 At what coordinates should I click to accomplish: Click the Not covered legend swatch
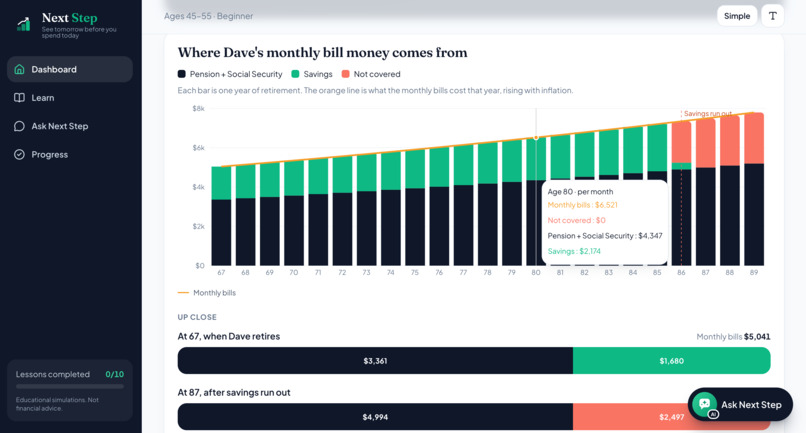pos(345,74)
